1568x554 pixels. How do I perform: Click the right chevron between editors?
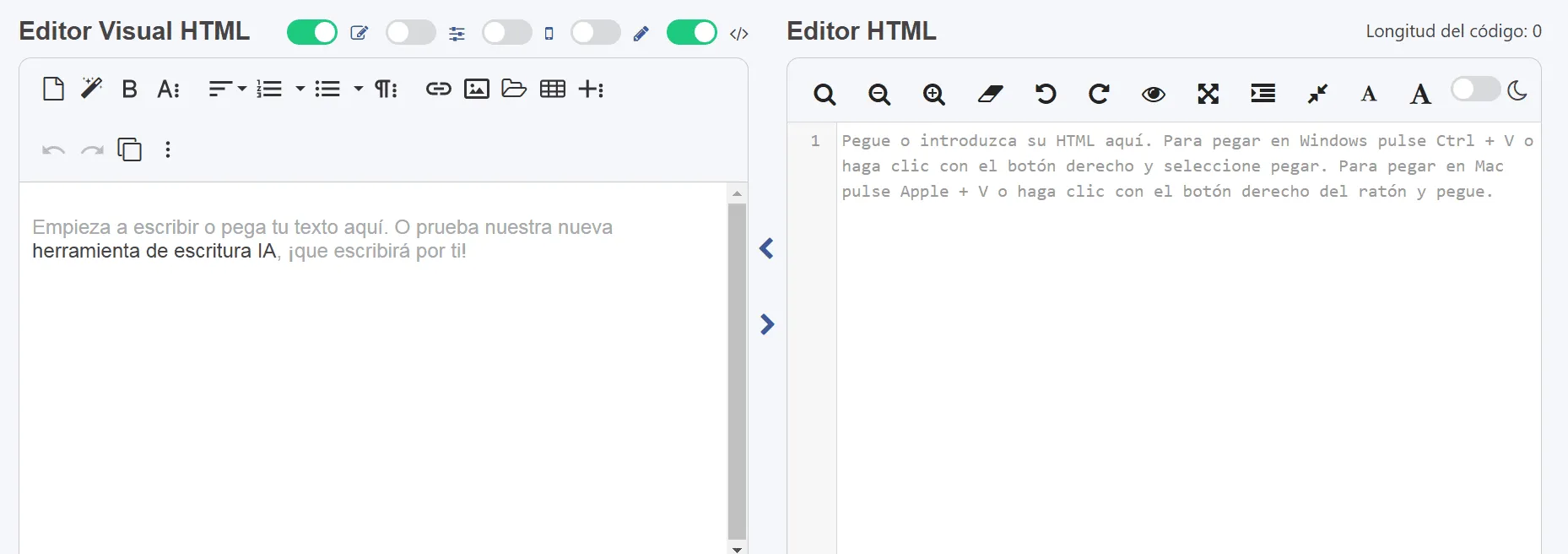click(x=766, y=324)
